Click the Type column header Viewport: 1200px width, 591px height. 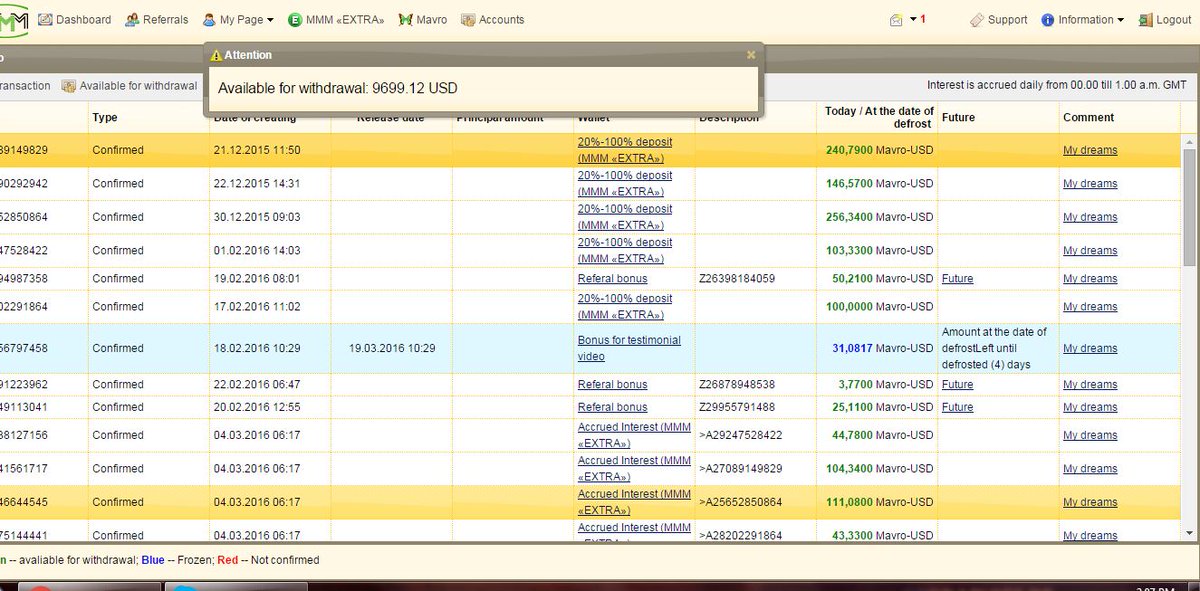click(105, 117)
